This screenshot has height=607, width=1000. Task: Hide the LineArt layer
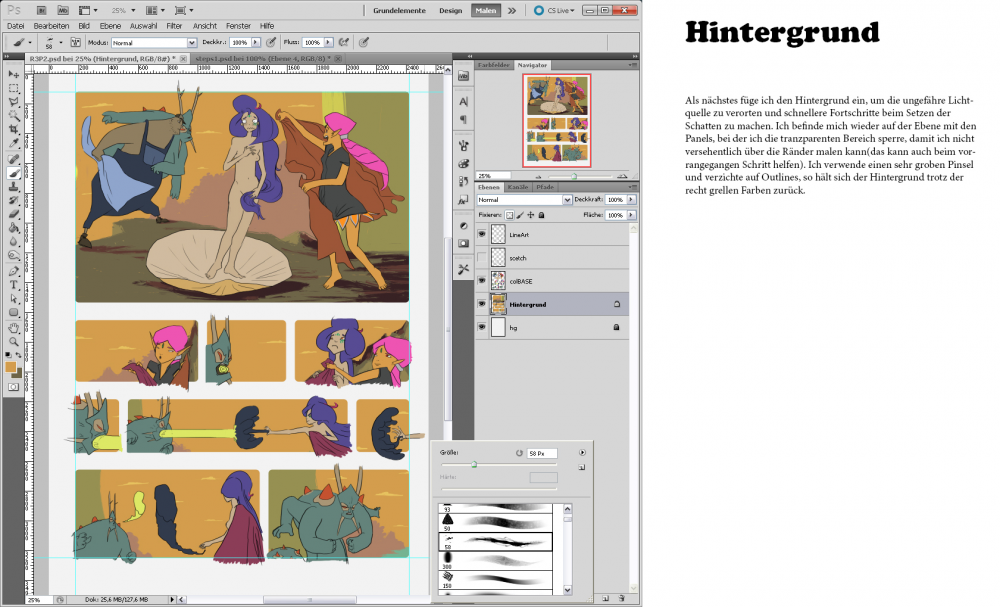point(482,235)
